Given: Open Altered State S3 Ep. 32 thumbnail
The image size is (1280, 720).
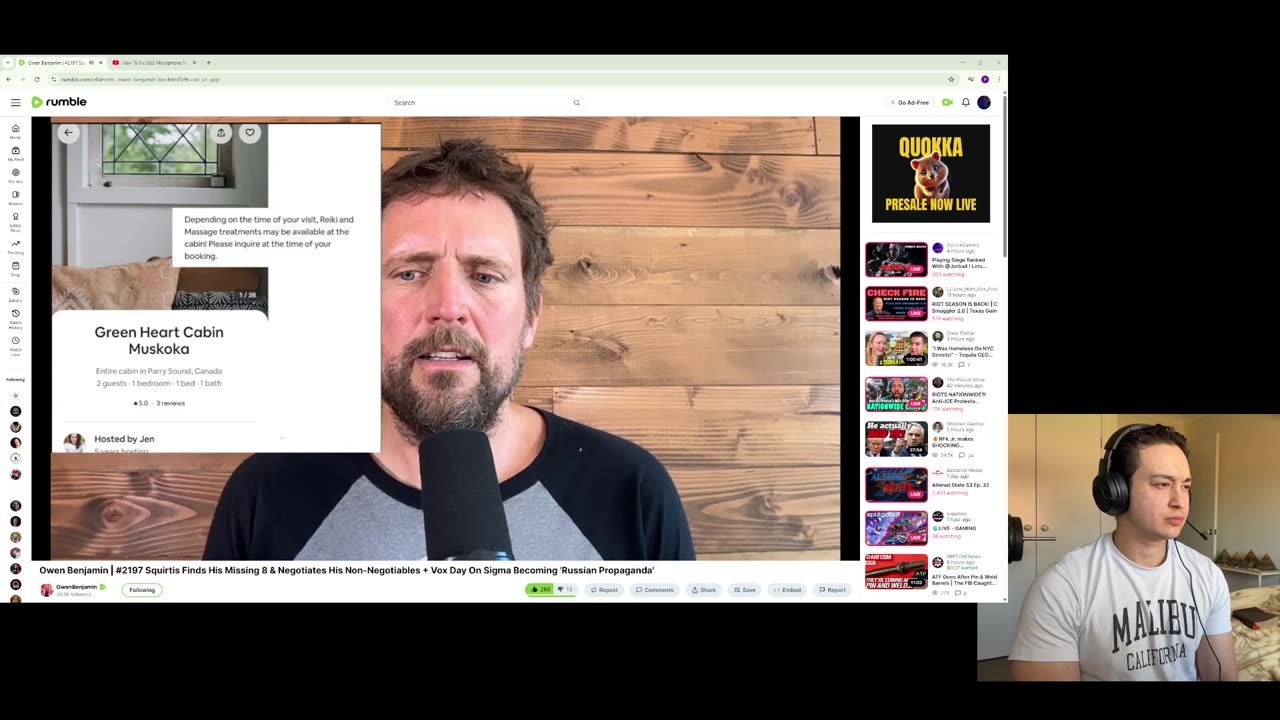Looking at the screenshot, I should 896,484.
